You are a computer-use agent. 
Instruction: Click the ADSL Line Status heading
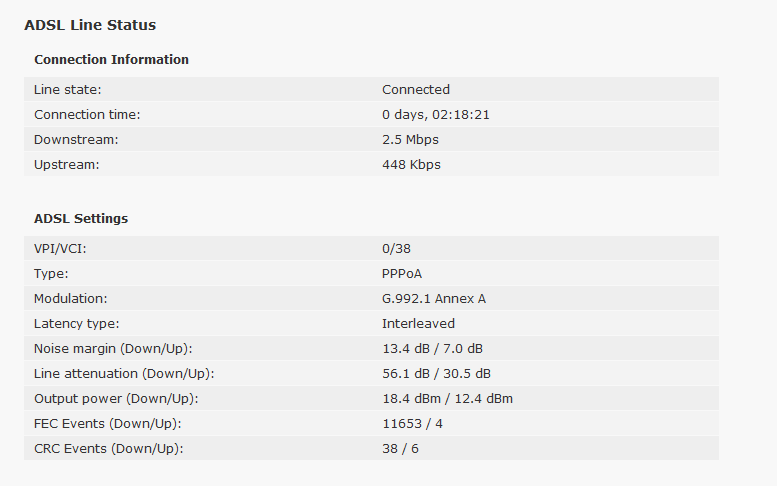[x=90, y=24]
